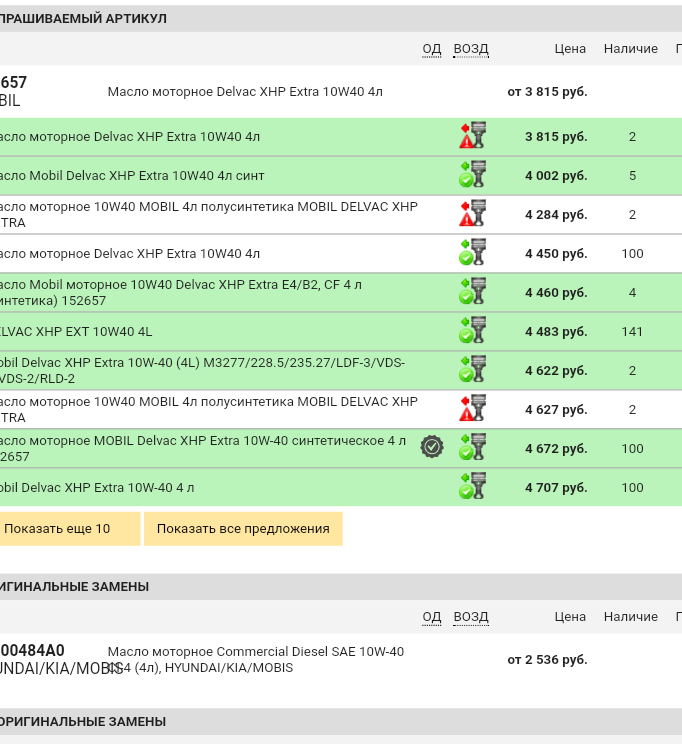Click the "Показать еще 10" button
The height and width of the screenshot is (744, 682).
coord(70,529)
